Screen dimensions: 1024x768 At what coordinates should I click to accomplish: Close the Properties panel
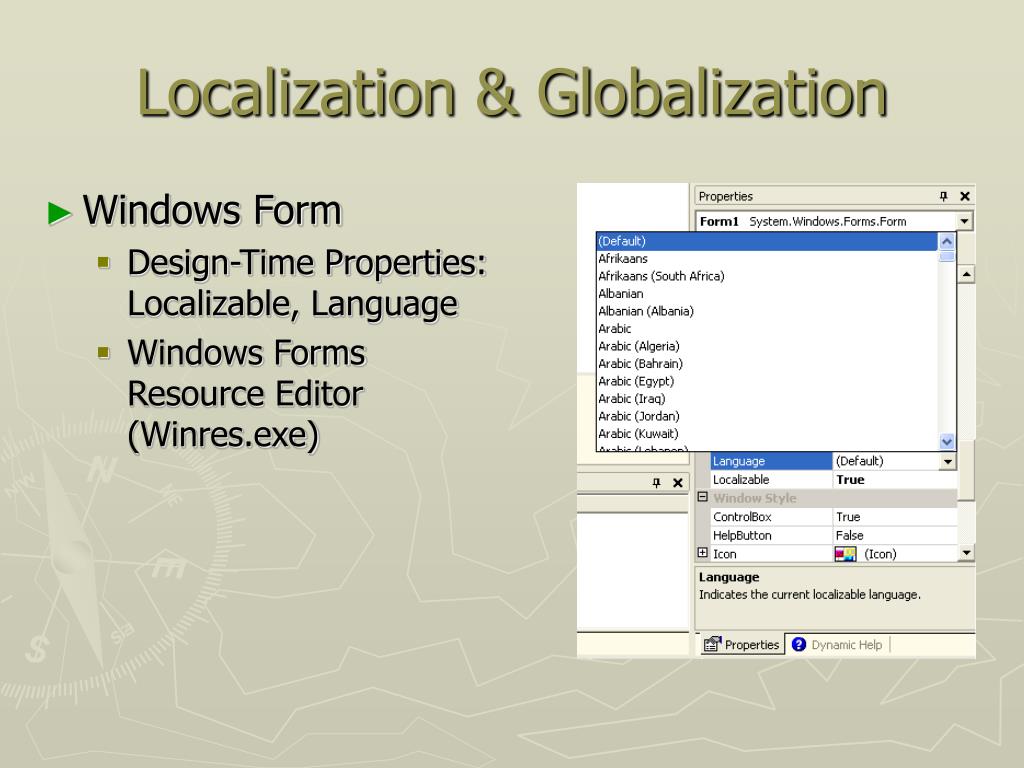pos(965,196)
